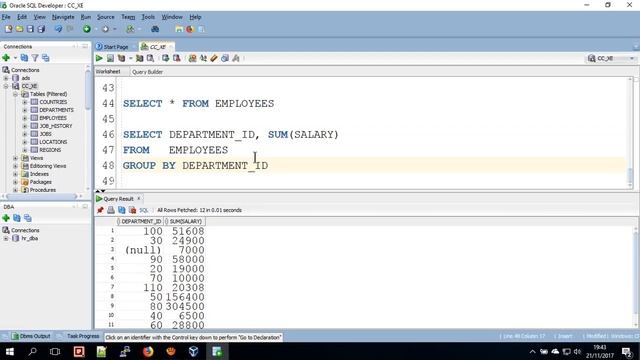The image size is (640, 360).
Task: Open the Windows Start menu
Action: (10, 351)
